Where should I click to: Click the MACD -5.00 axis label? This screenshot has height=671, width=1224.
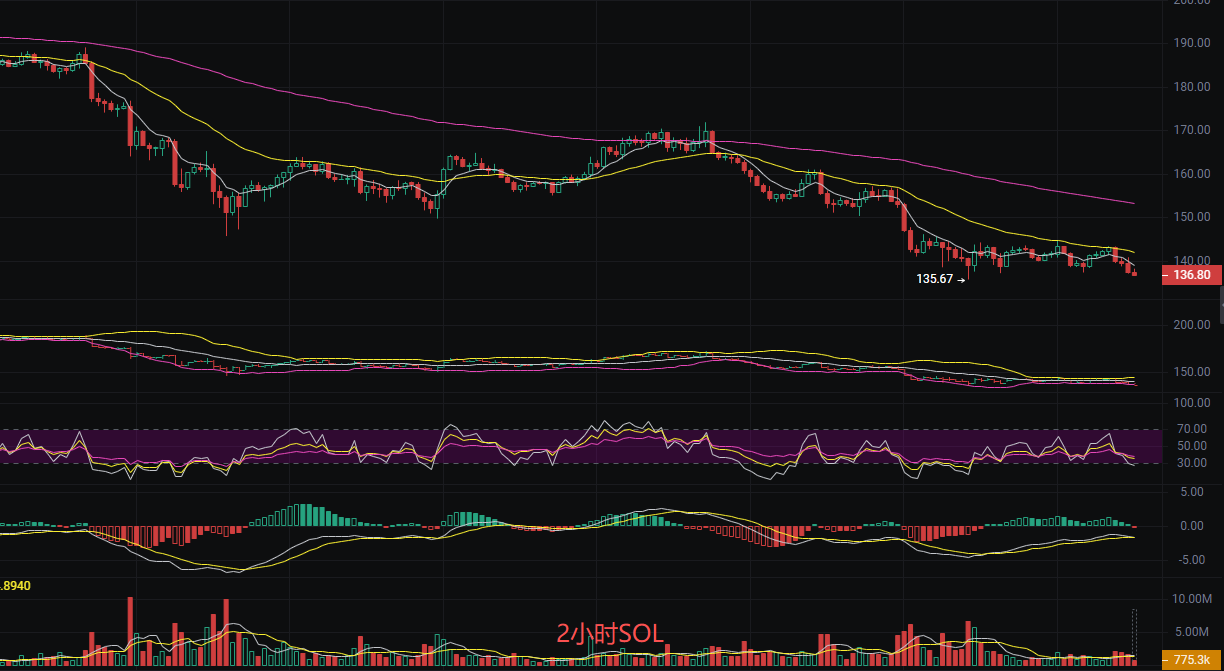pos(1190,560)
